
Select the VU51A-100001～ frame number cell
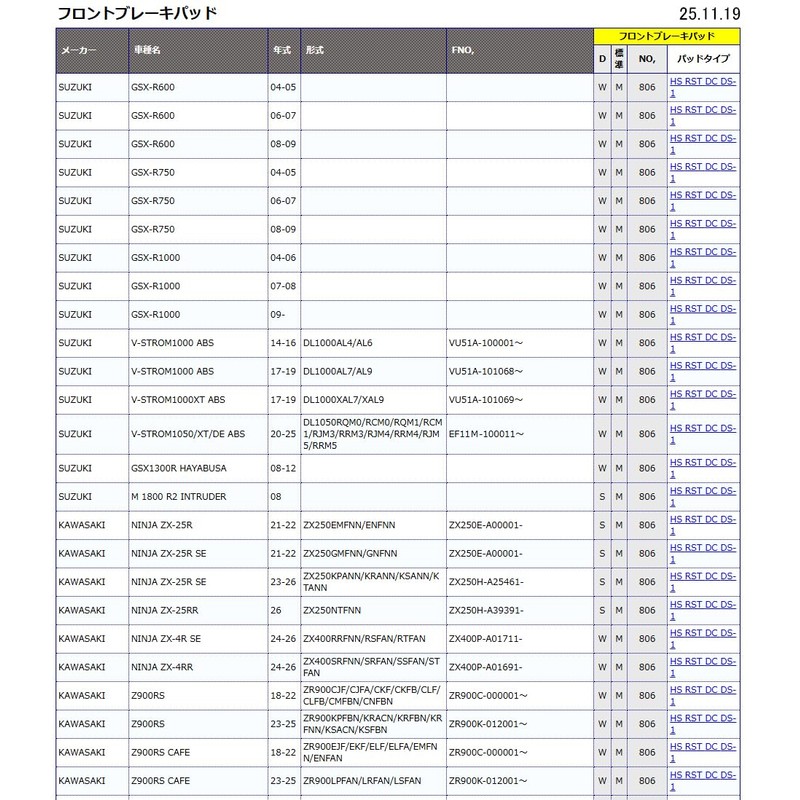520,343
